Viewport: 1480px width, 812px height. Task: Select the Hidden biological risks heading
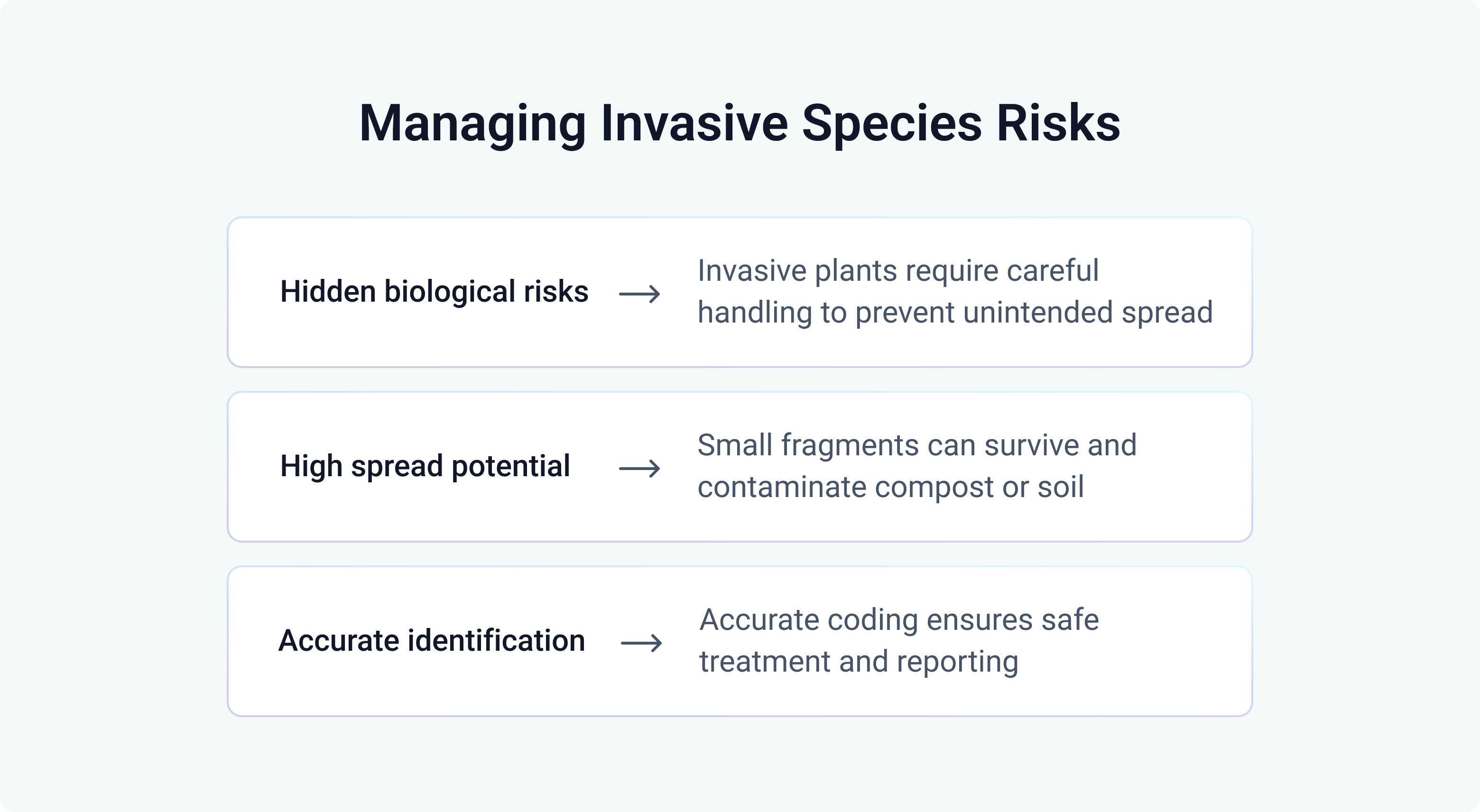(434, 291)
